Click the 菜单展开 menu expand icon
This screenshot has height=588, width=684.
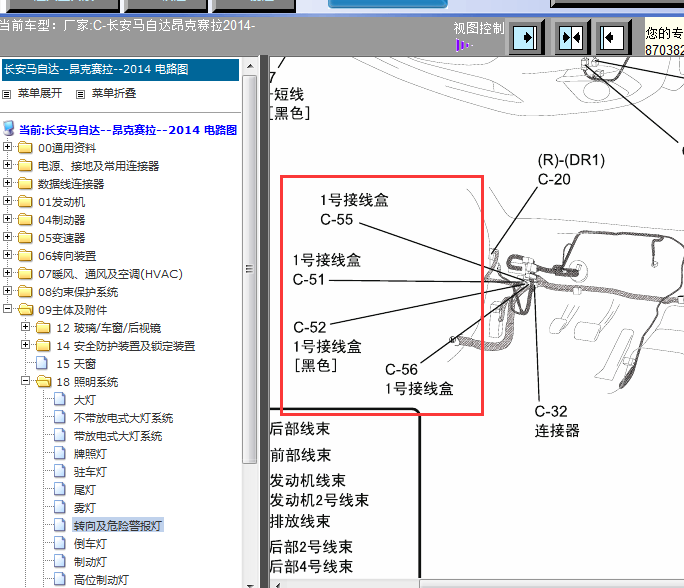click(x=7, y=94)
